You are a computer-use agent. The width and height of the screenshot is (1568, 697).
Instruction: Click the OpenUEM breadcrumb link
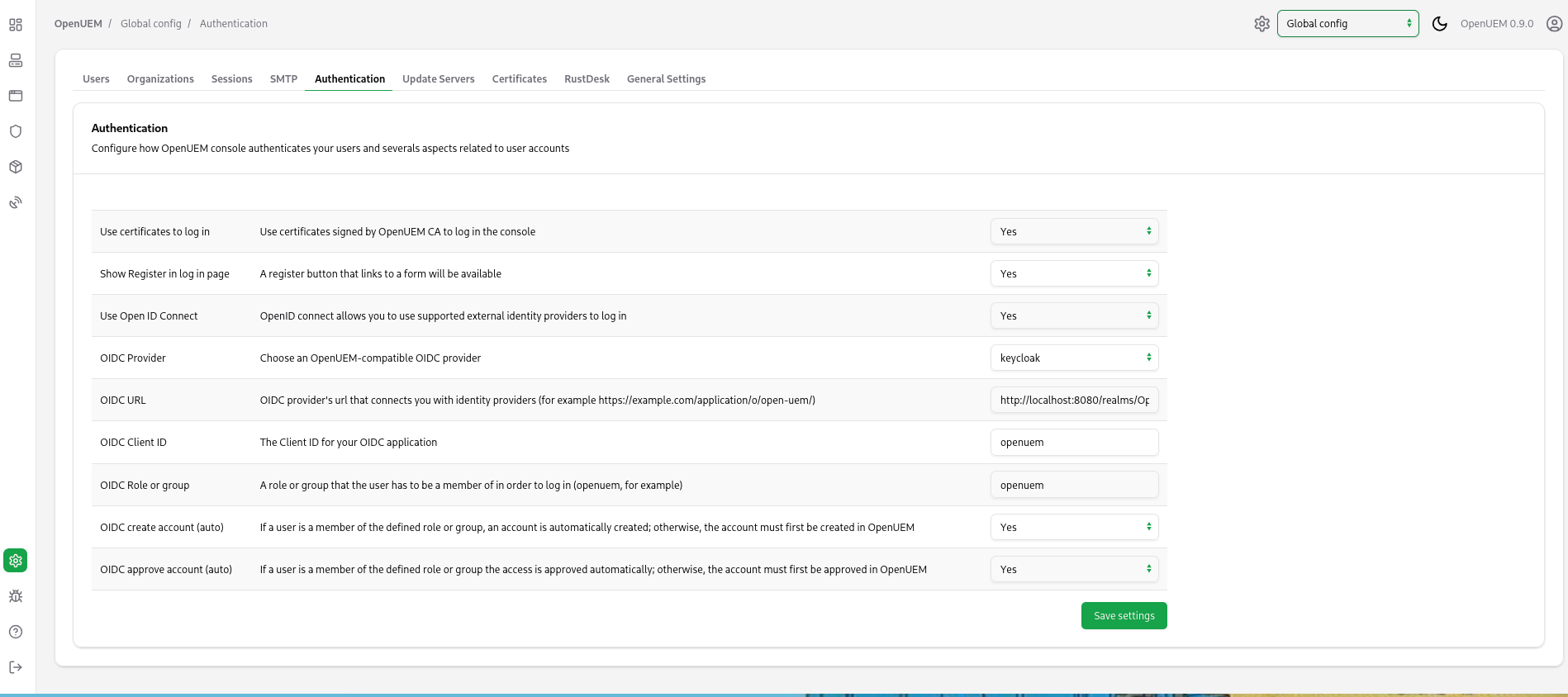[78, 24]
